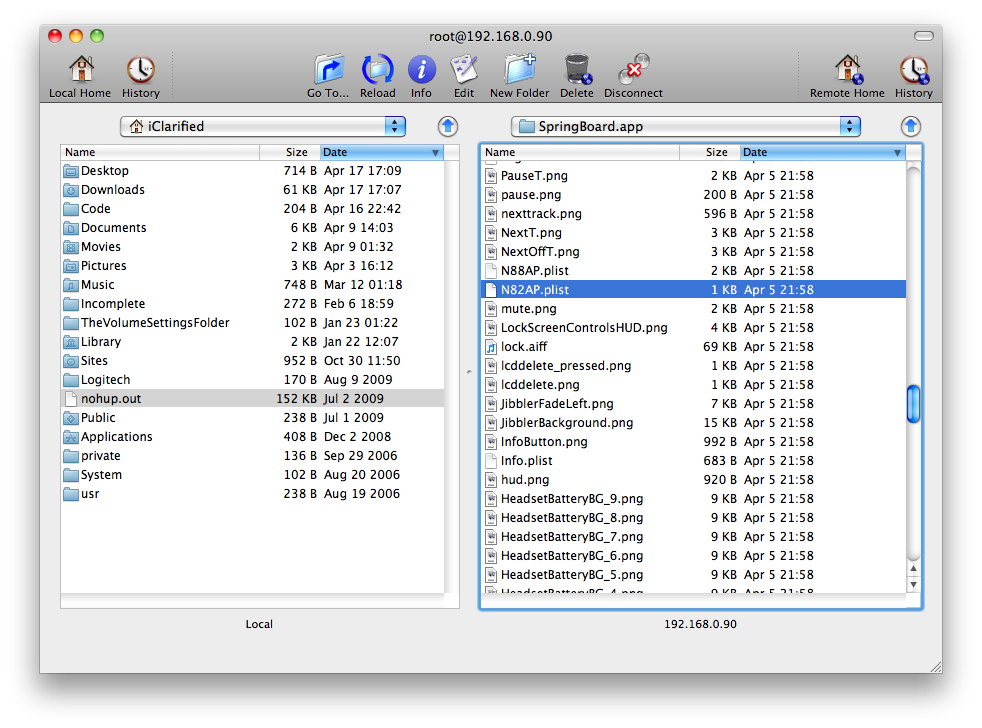Open the iClarified local path dropdown
Image resolution: width=982 pixels, height=728 pixels.
tap(263, 126)
